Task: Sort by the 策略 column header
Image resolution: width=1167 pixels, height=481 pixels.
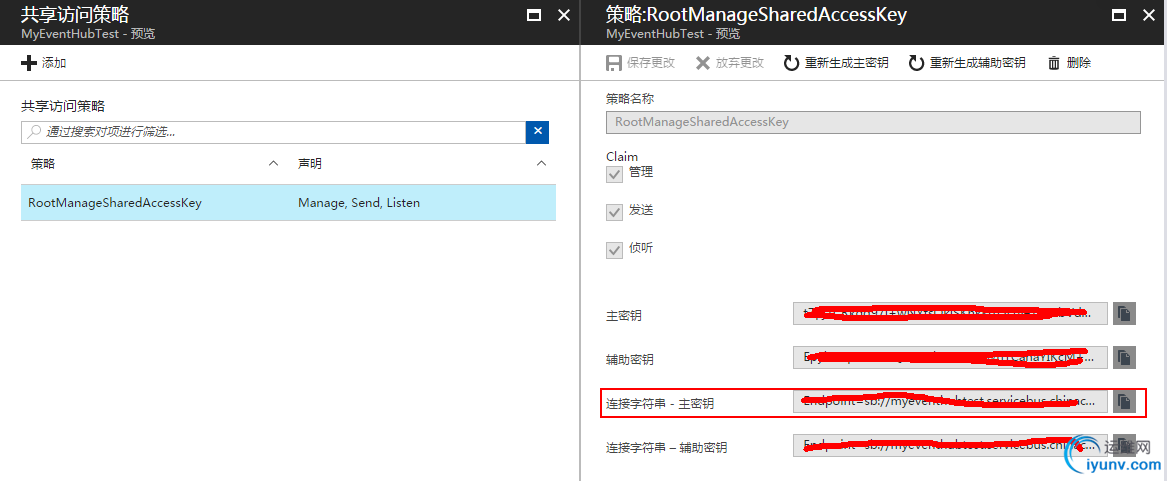Action: [x=43, y=164]
